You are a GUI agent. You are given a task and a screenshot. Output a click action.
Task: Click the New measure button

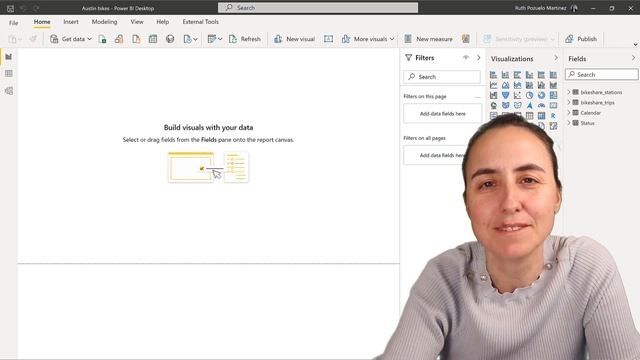tap(428, 39)
